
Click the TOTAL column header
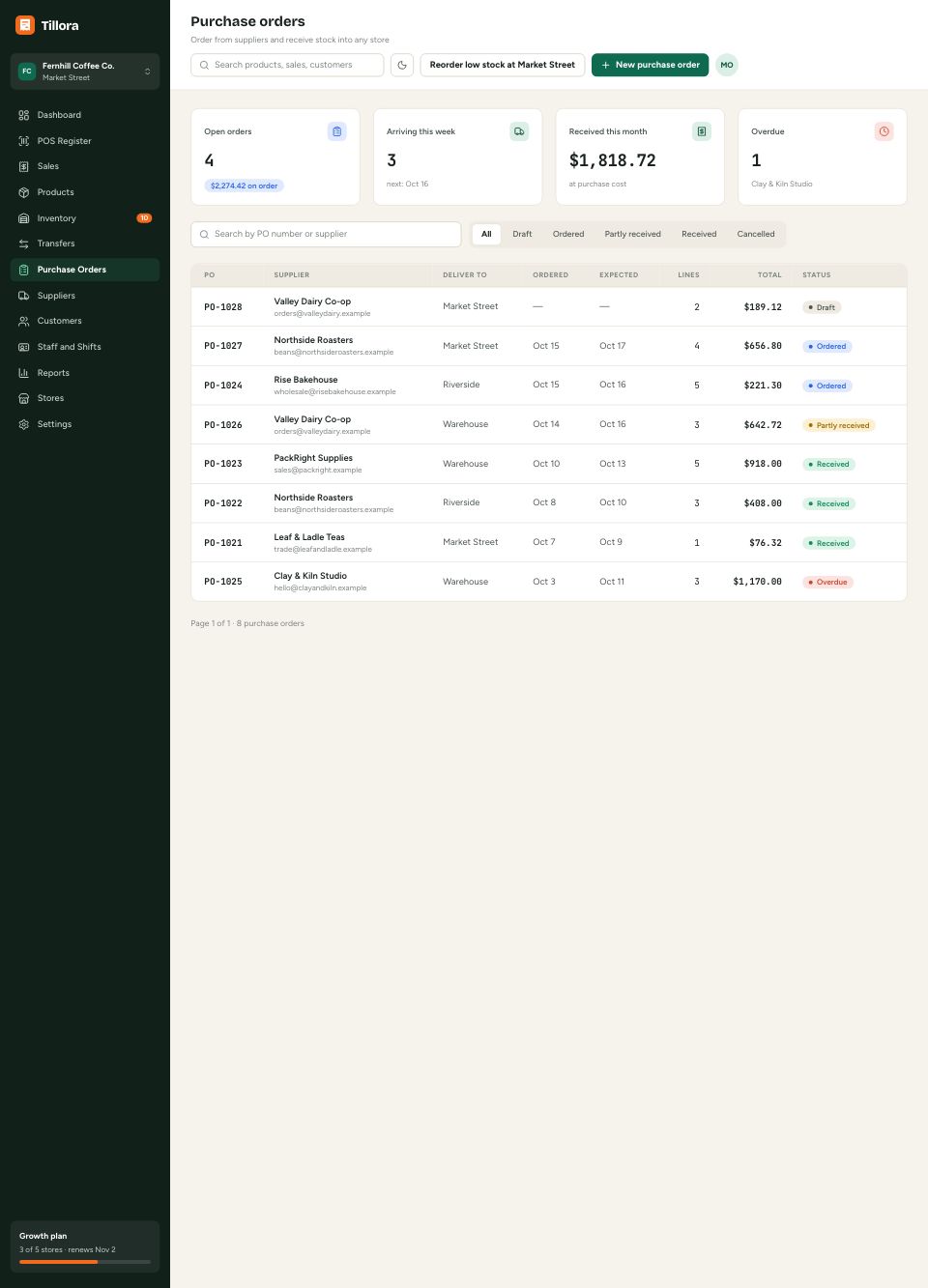tap(769, 275)
